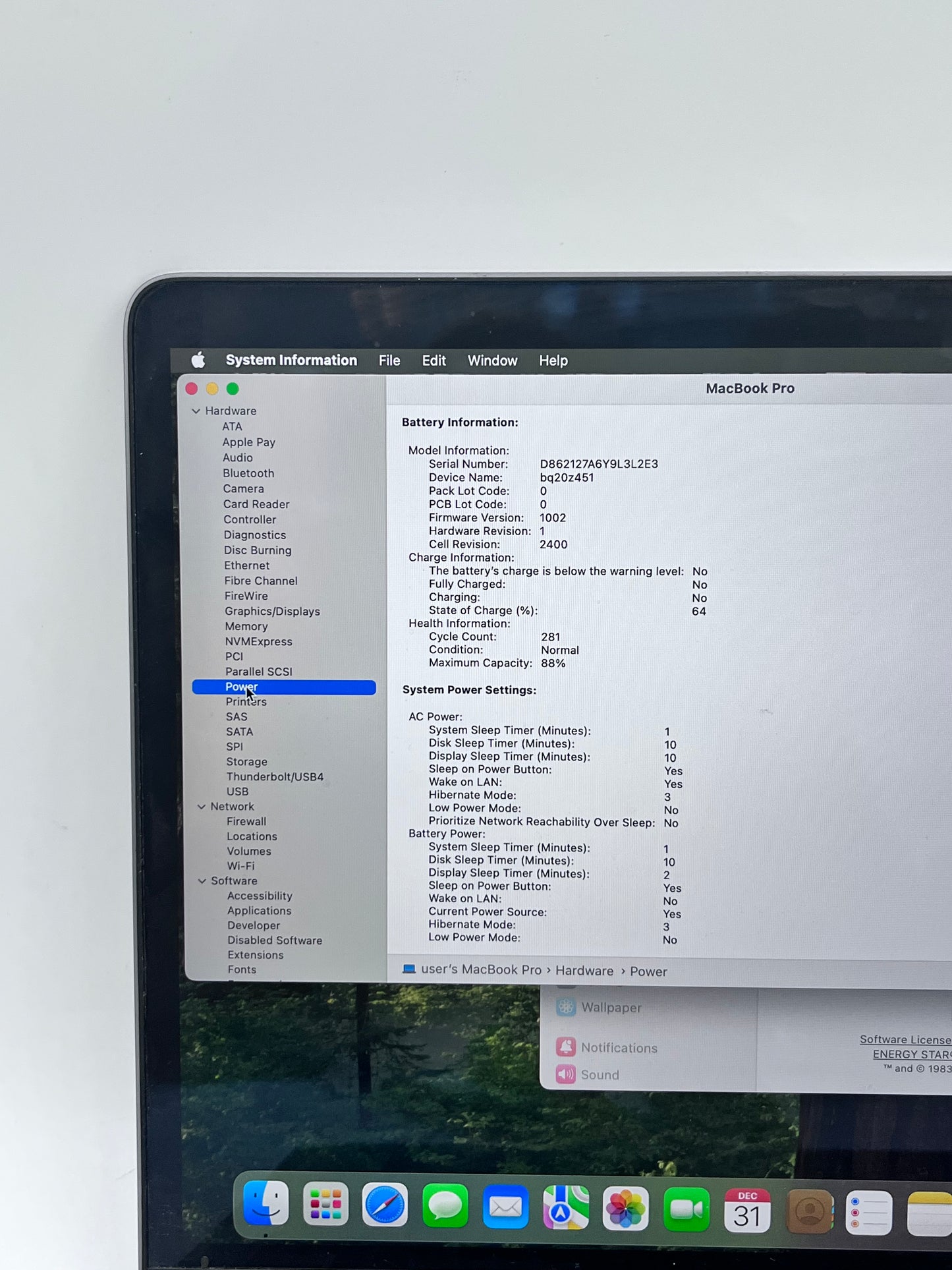Open the Software License link

tap(905, 1039)
